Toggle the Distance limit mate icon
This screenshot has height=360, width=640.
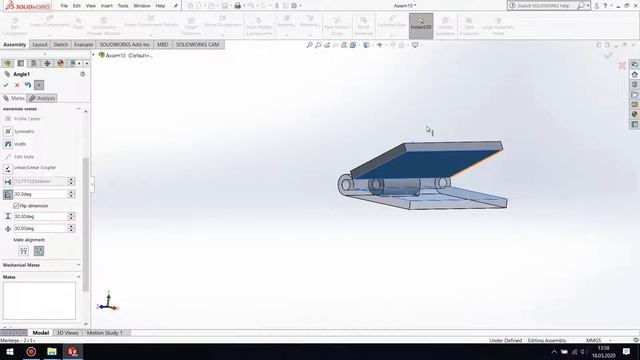tap(8, 182)
